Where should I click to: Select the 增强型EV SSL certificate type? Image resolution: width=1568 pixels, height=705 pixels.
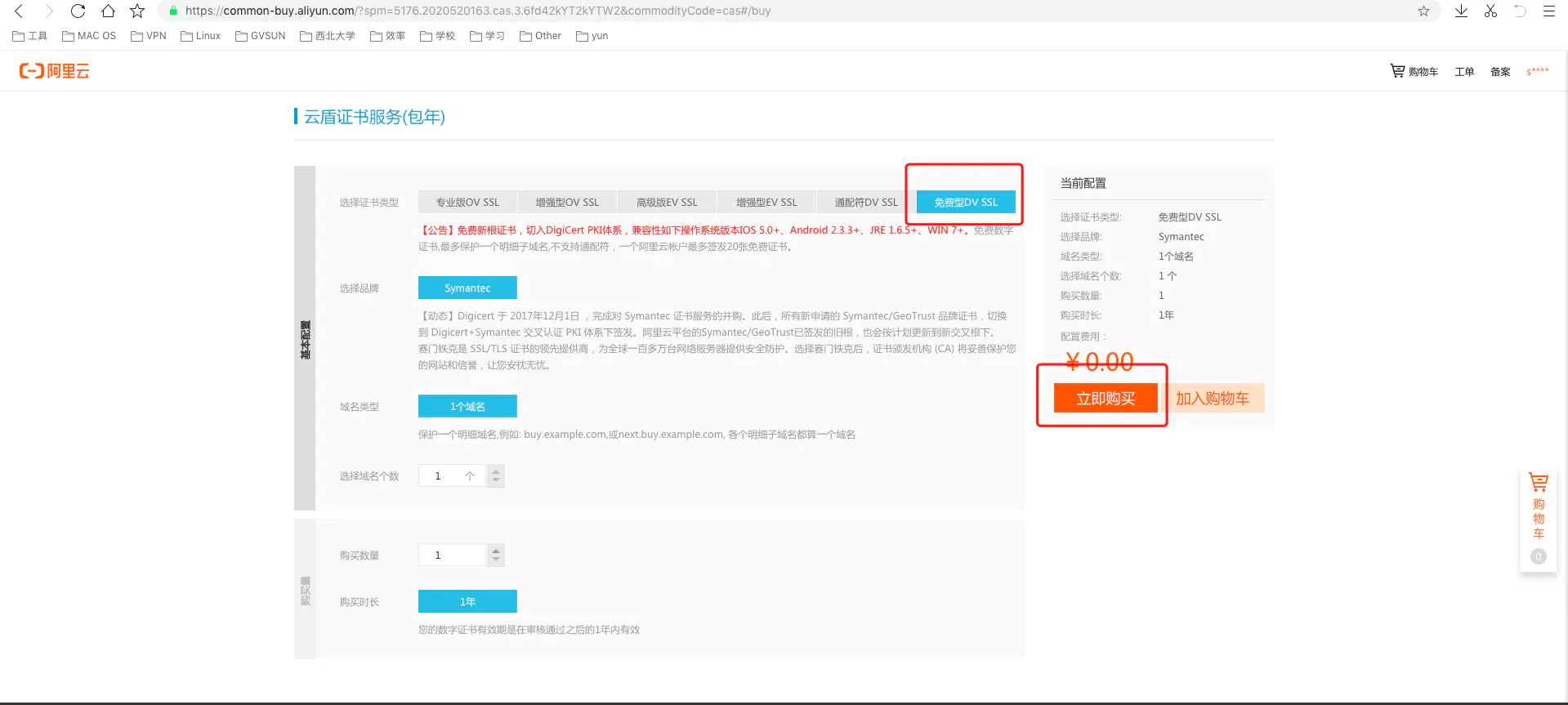pyautogui.click(x=766, y=202)
